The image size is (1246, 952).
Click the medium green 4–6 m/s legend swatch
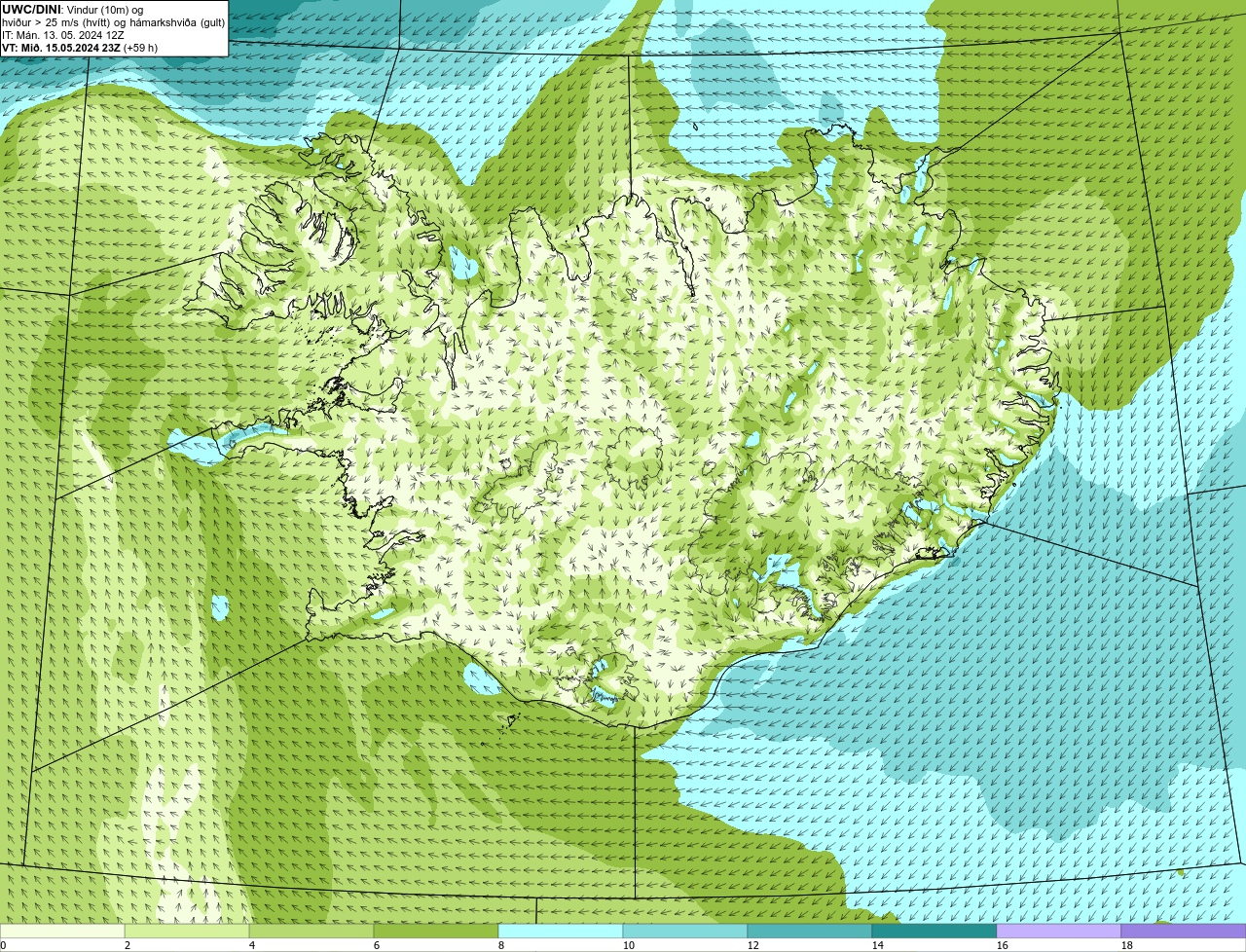pos(311,932)
